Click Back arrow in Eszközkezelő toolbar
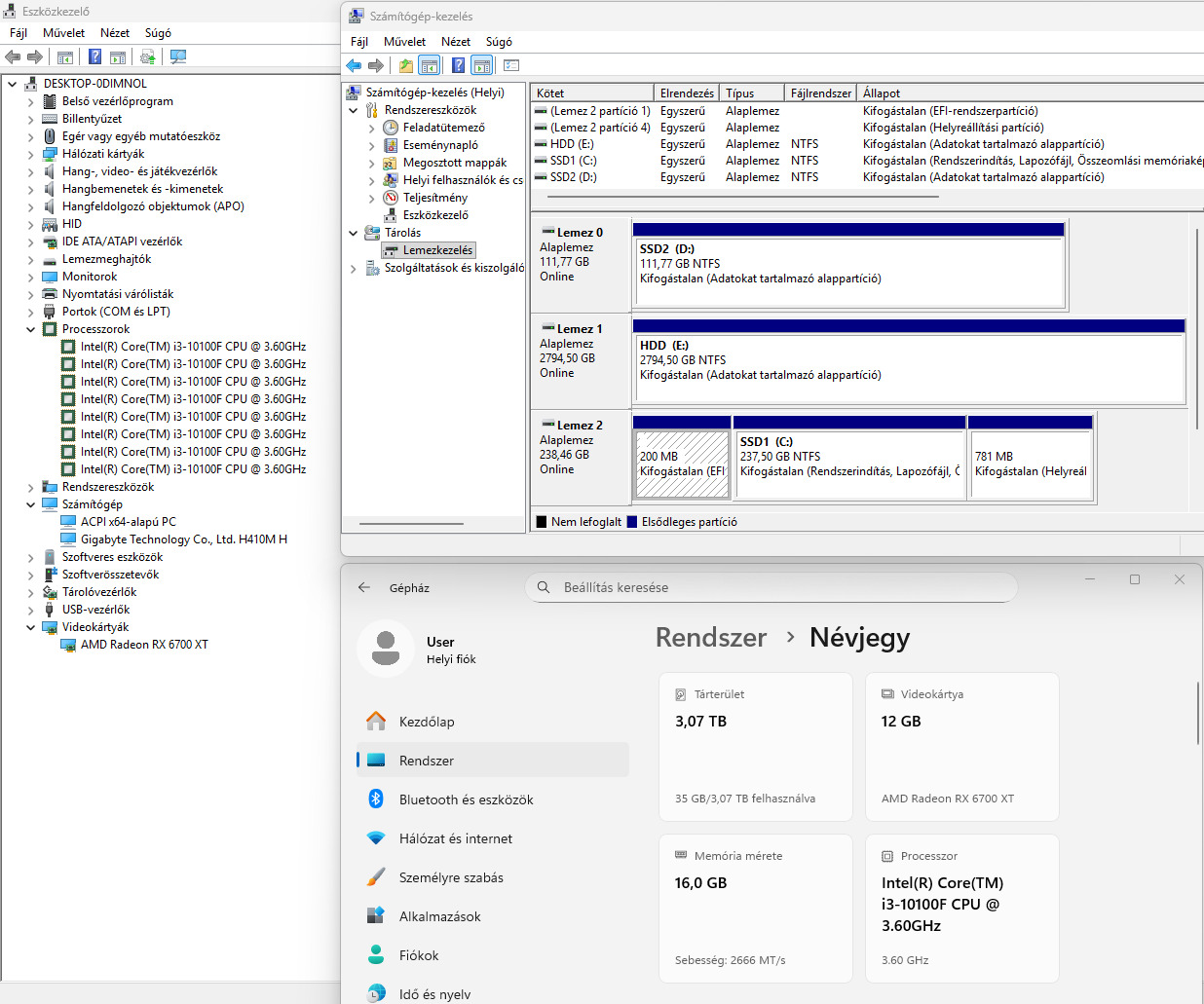 pos(13,56)
